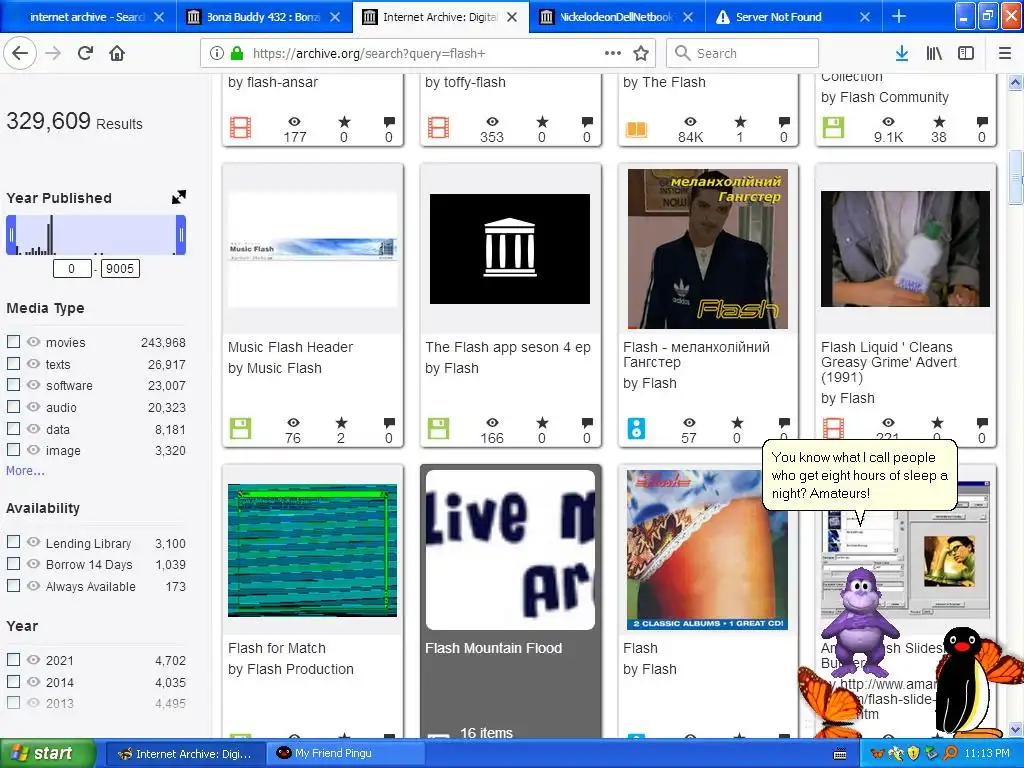This screenshot has height=768, width=1024.
Task: Bookmark this page with the star icon
Action: coord(641,54)
